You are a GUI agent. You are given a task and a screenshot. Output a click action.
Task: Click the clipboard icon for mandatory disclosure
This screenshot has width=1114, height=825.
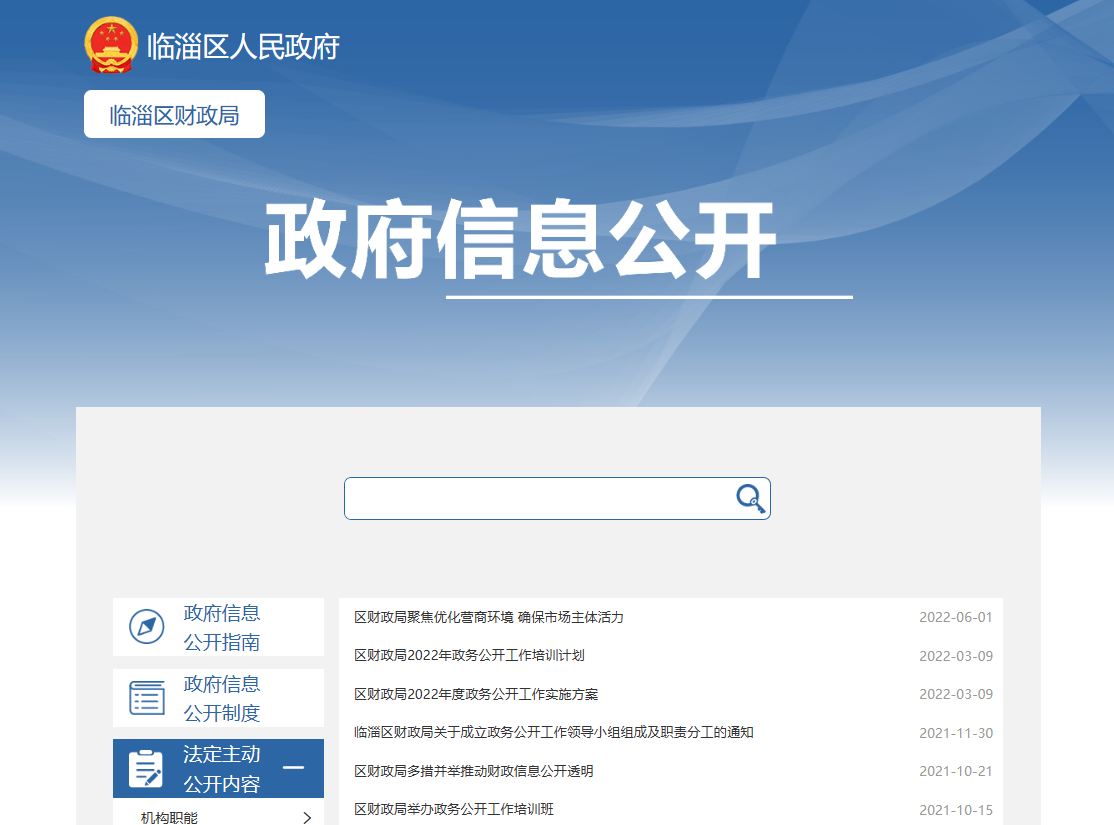(146, 769)
